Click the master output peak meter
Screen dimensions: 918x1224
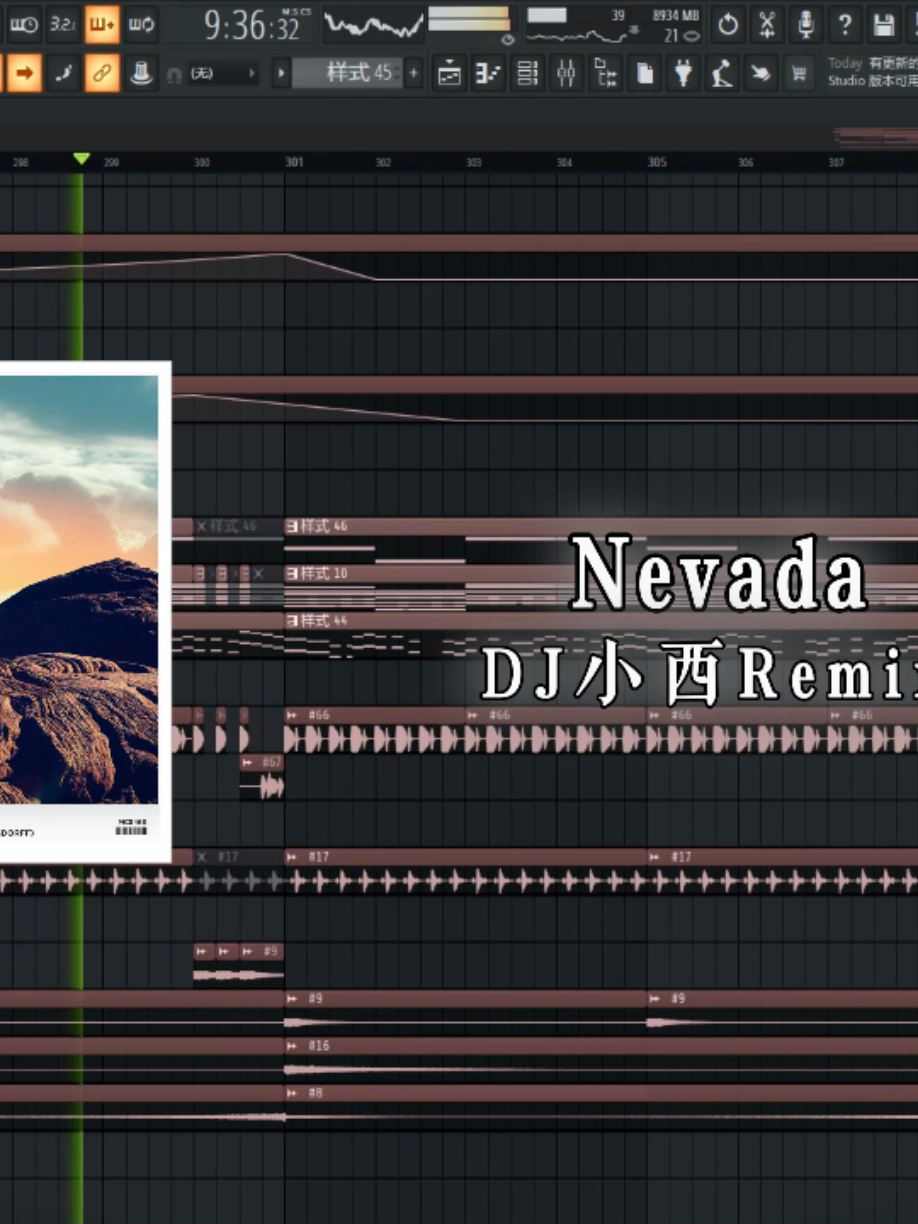tap(469, 19)
